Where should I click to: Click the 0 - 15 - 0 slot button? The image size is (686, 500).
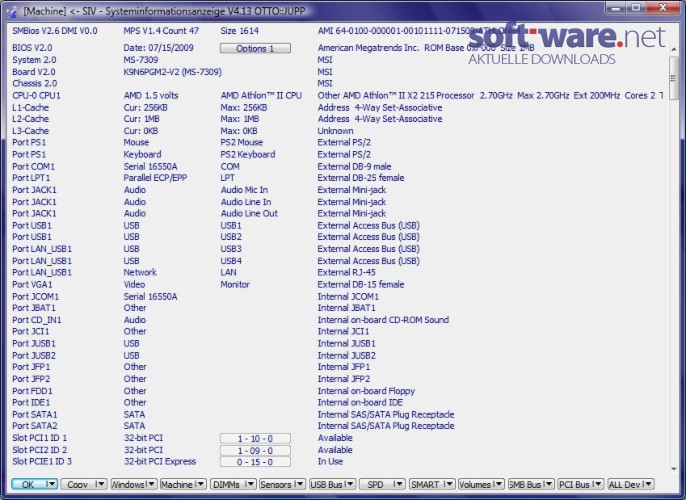click(255, 462)
